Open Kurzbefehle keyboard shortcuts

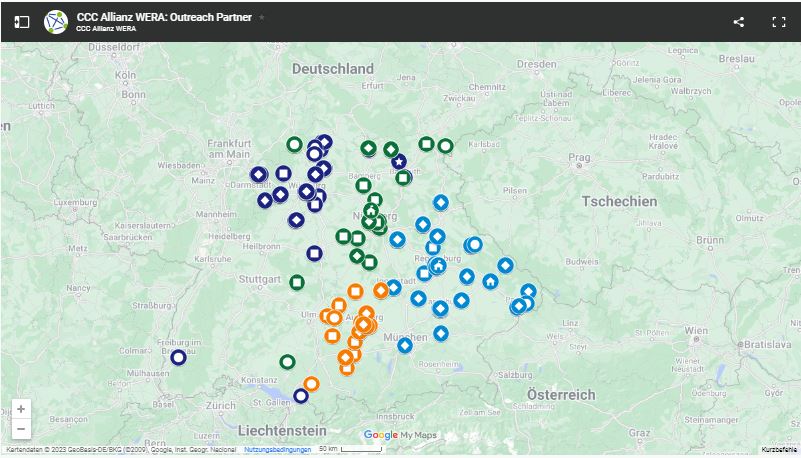[779, 450]
